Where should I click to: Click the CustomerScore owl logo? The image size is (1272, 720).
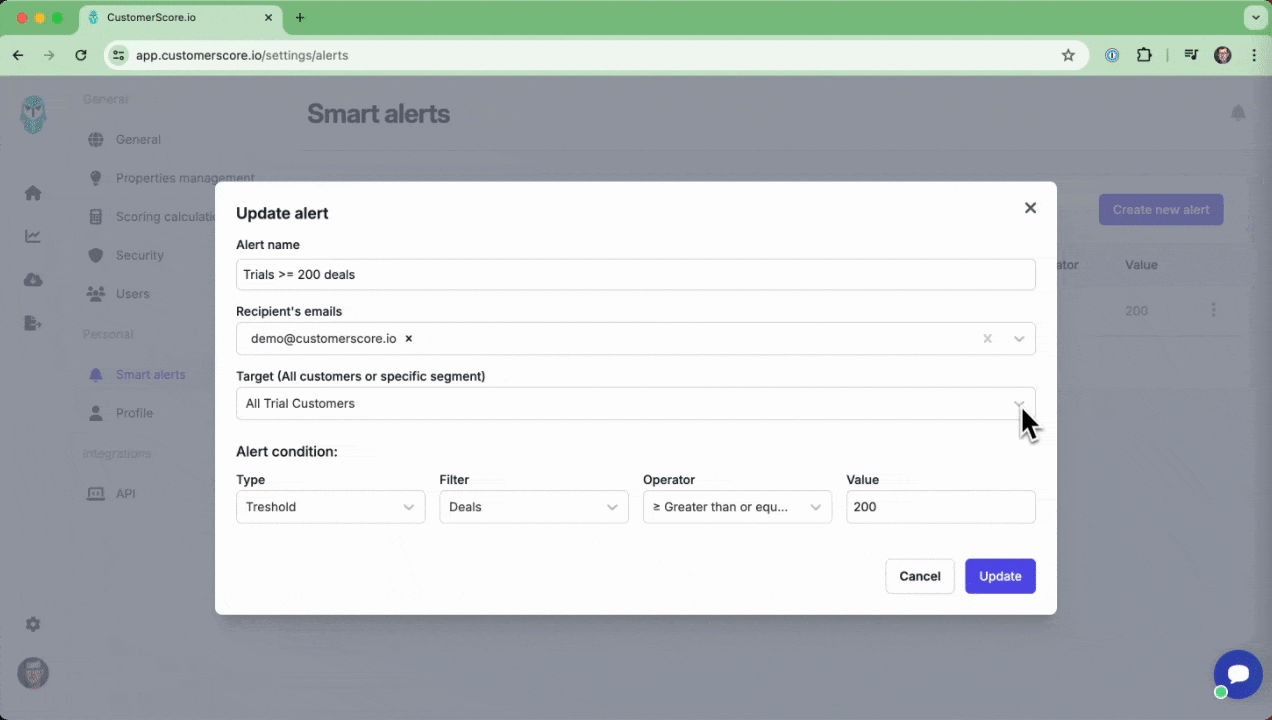coord(33,115)
